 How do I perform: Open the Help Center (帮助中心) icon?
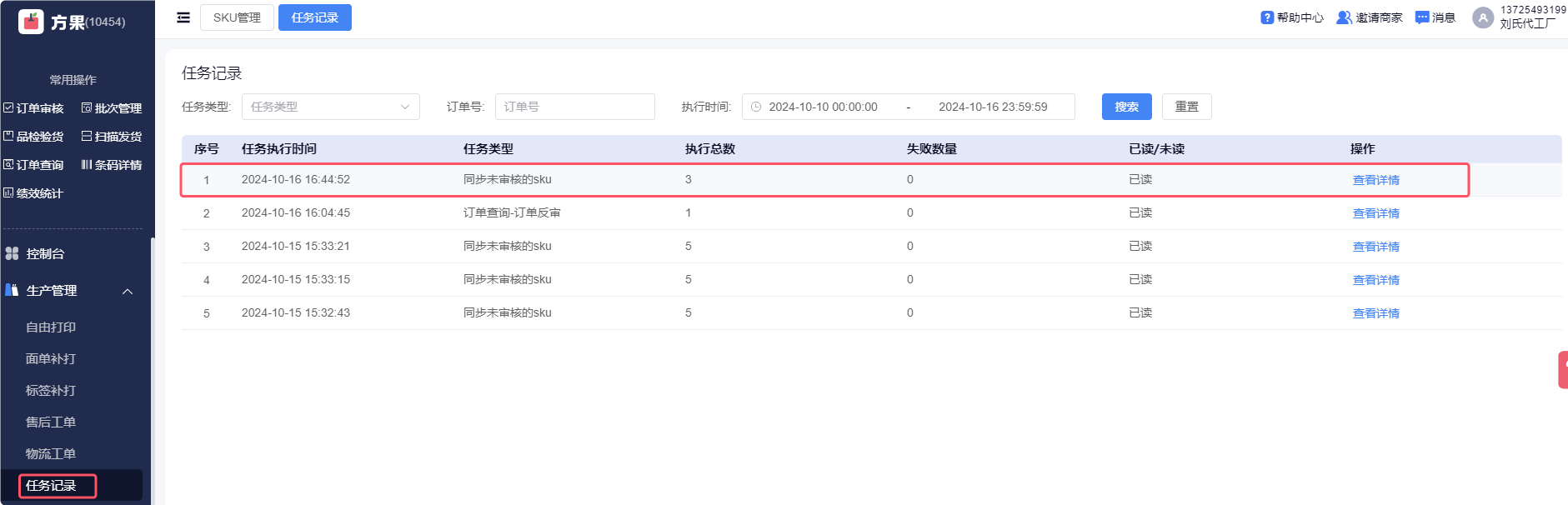(x=1267, y=17)
